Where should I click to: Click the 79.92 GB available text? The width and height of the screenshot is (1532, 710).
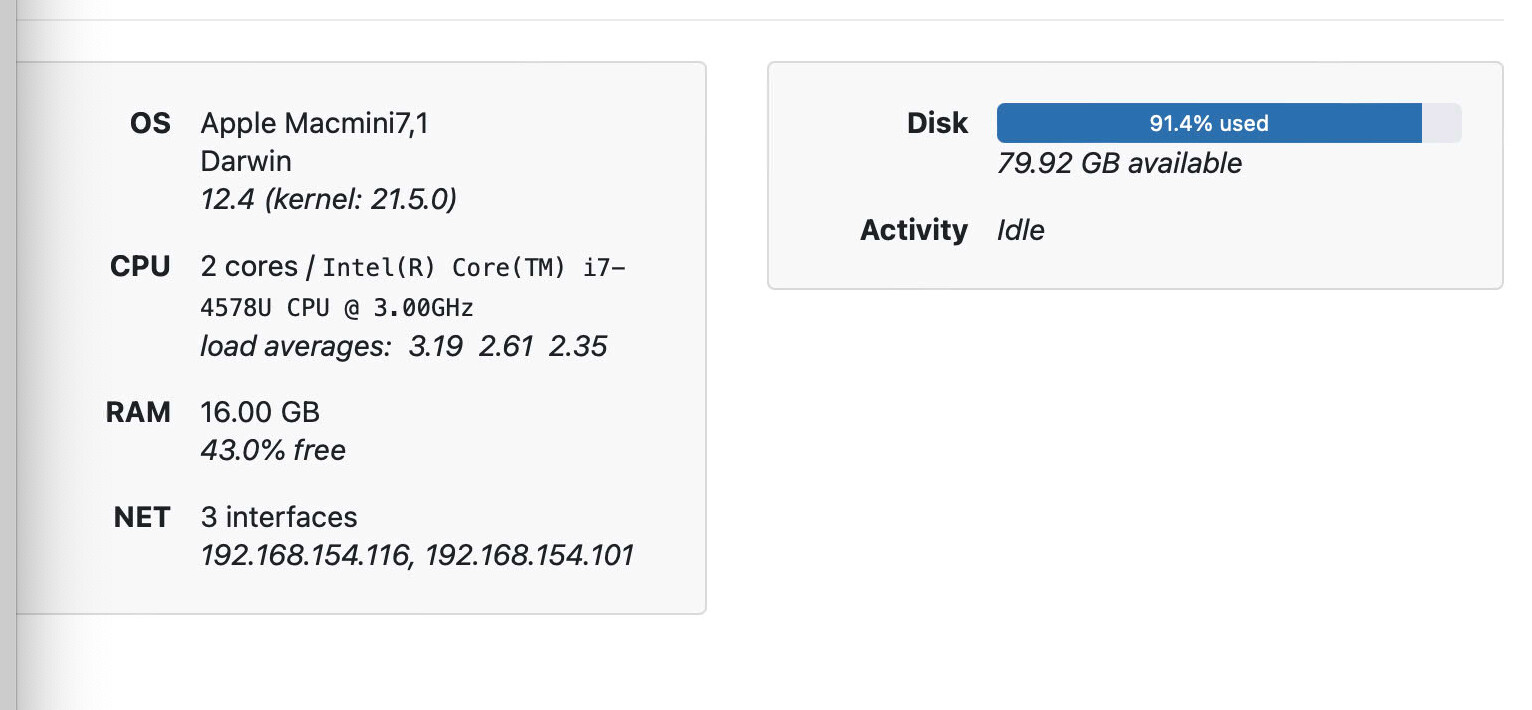[x=1119, y=163]
